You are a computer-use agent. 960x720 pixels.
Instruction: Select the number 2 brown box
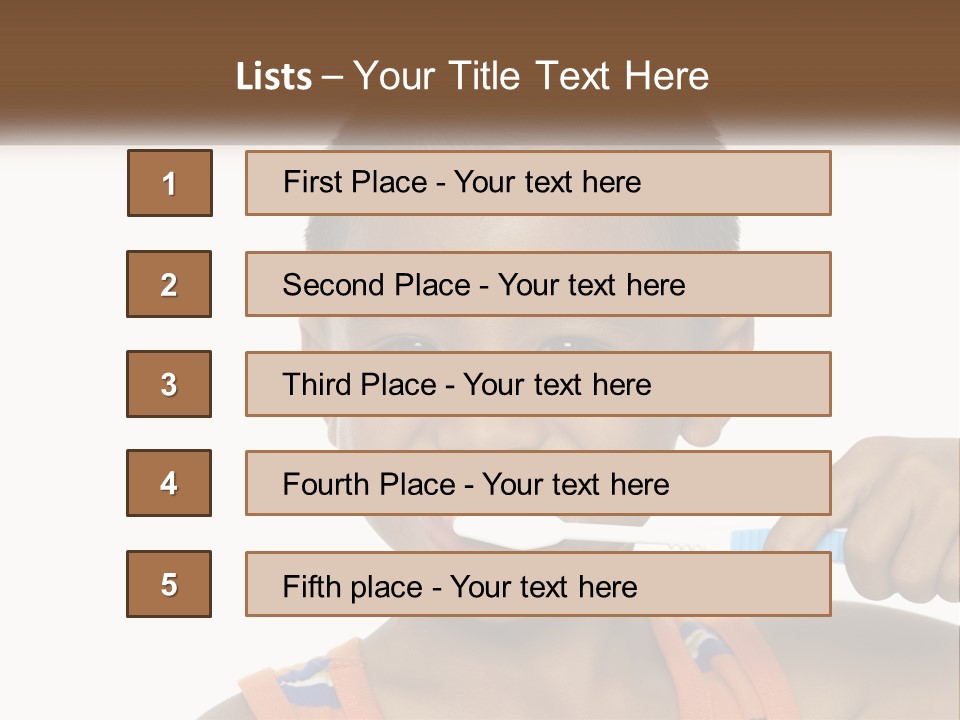click(169, 284)
